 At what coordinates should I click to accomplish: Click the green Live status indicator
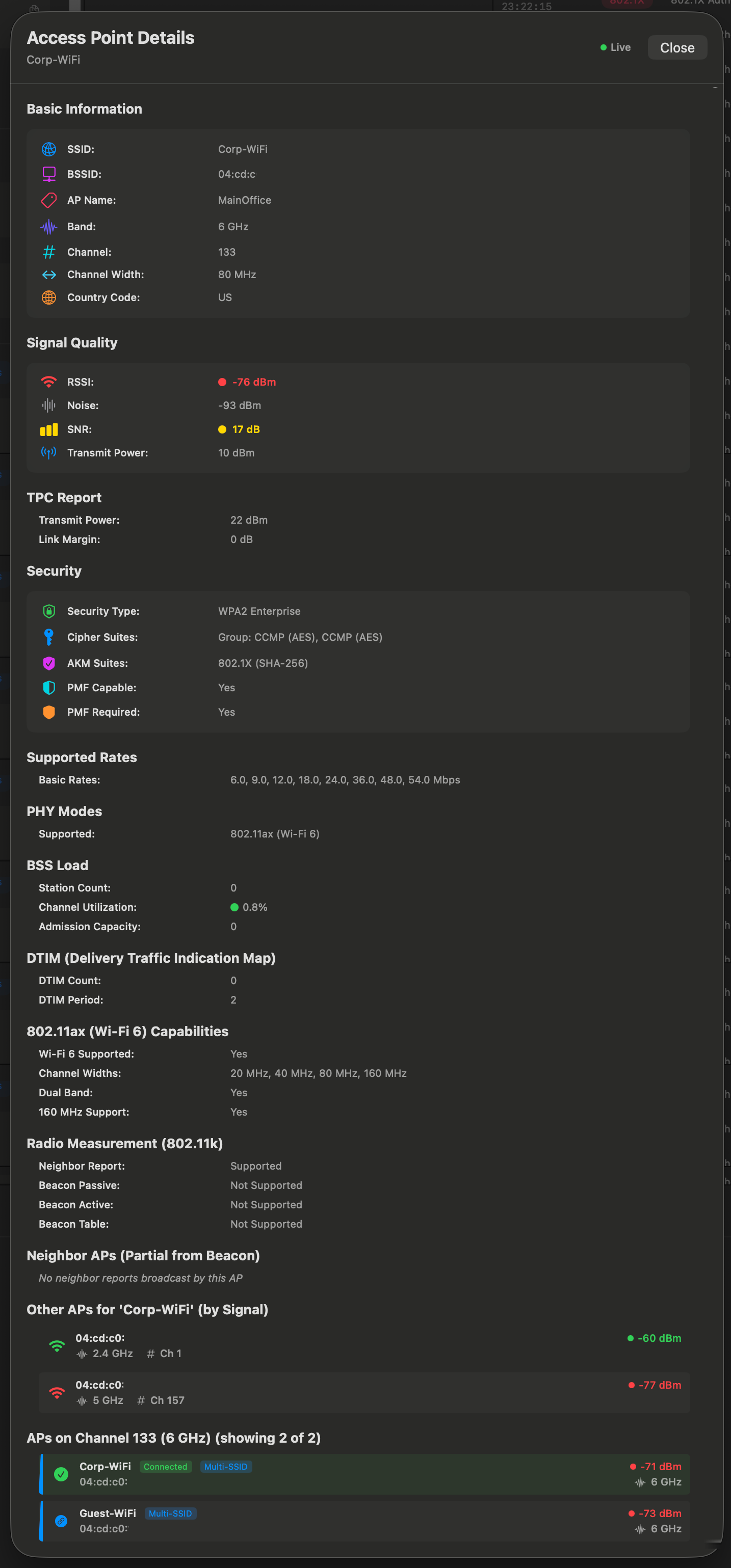tap(615, 47)
